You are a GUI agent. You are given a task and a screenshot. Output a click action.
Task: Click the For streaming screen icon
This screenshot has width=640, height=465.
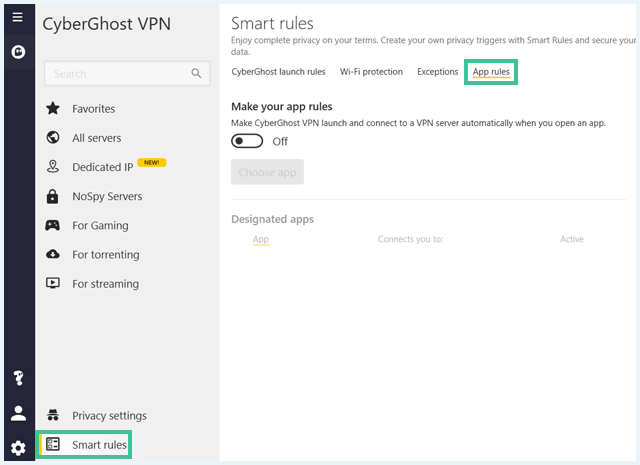53,283
